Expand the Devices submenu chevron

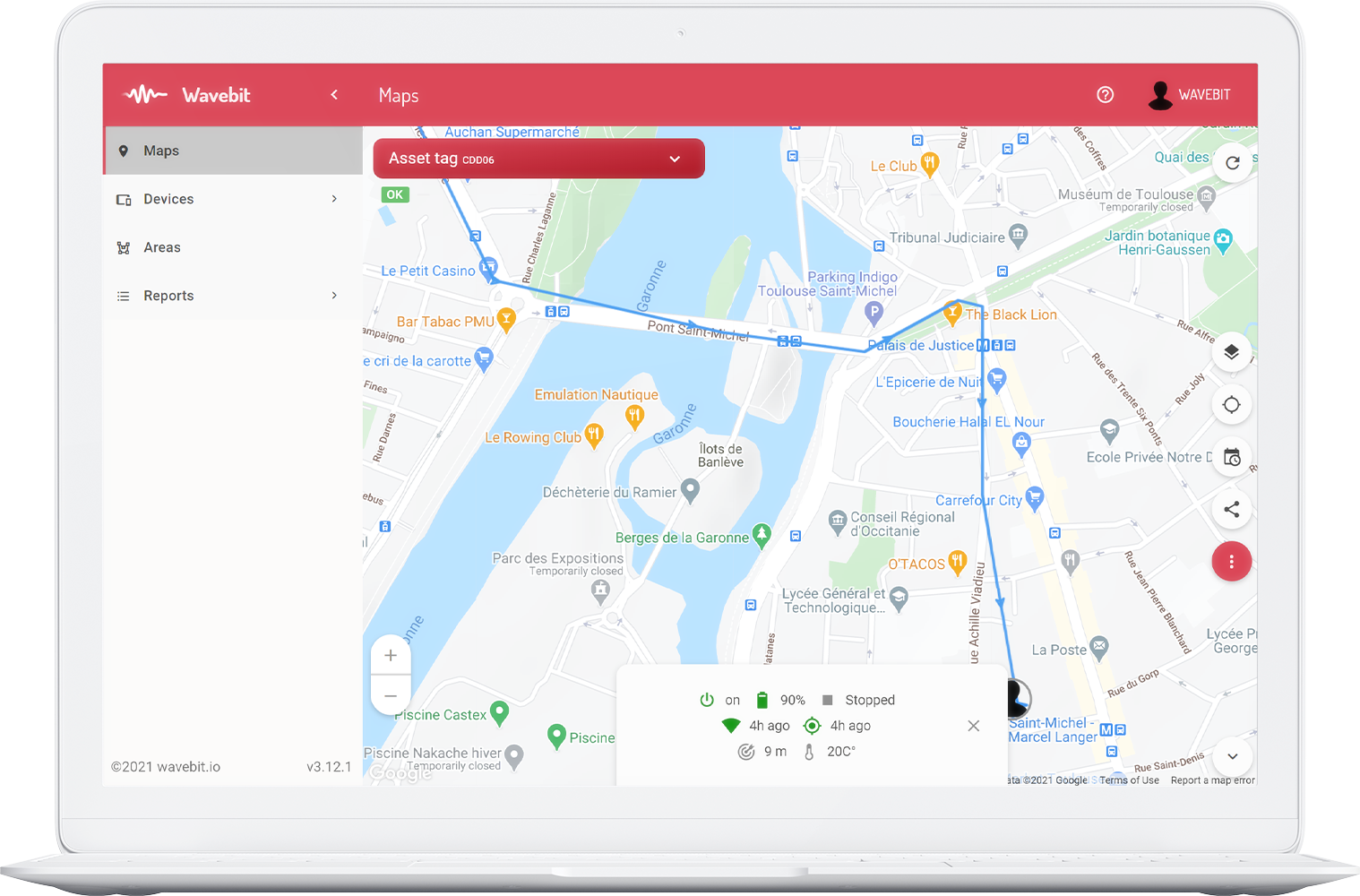point(334,199)
